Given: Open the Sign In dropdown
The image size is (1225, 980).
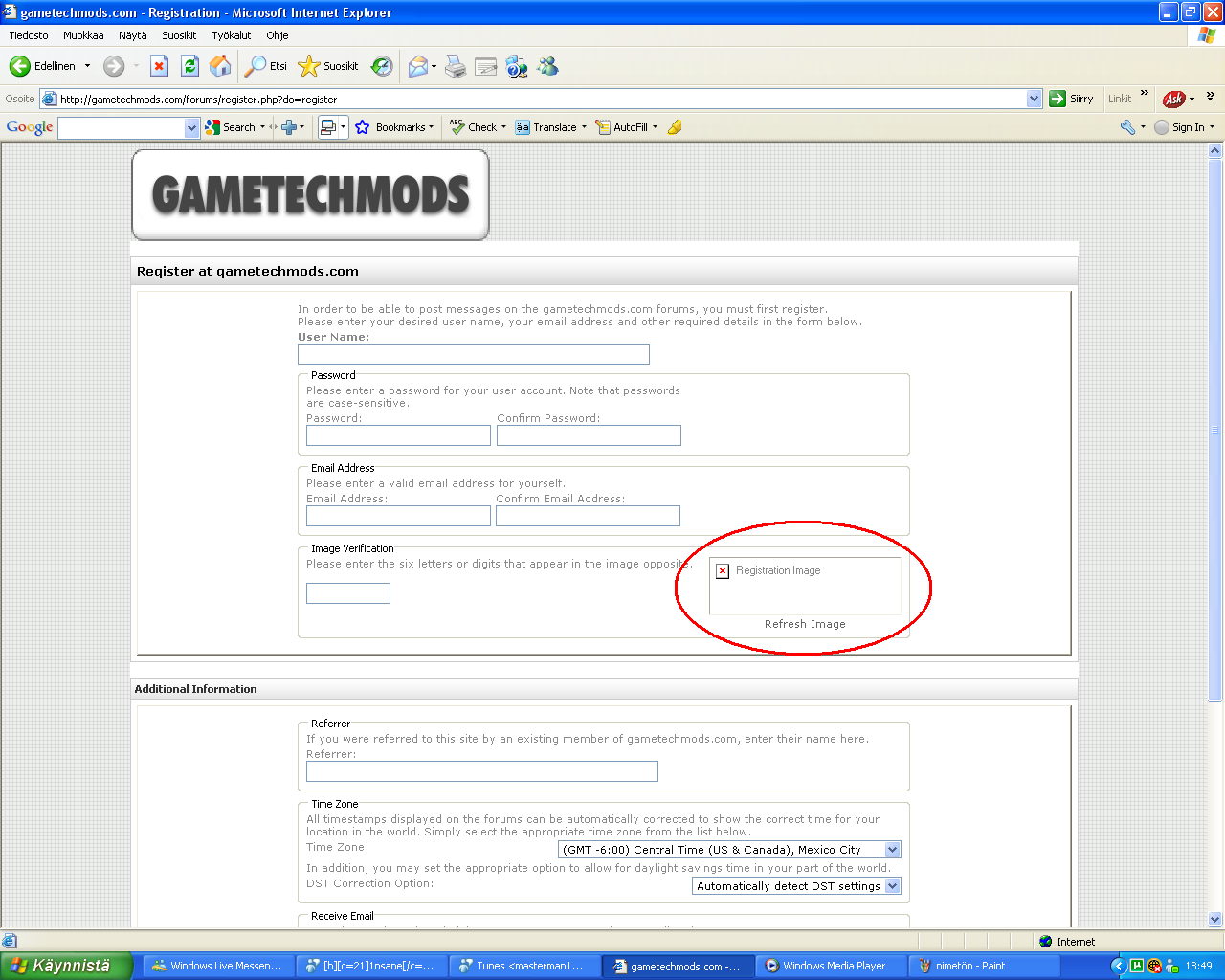Looking at the screenshot, I should point(1212,127).
